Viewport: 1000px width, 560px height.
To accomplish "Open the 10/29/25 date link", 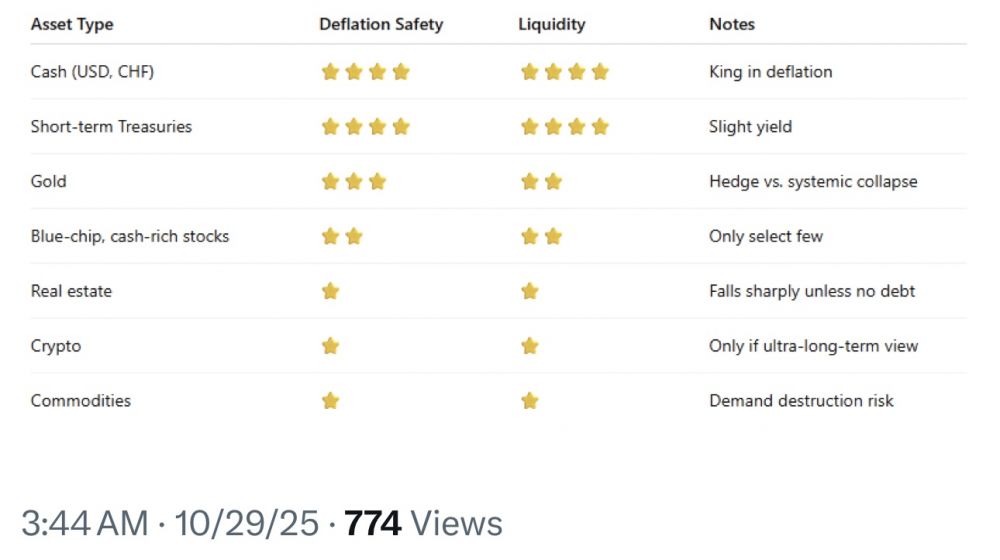I will pos(247,523).
